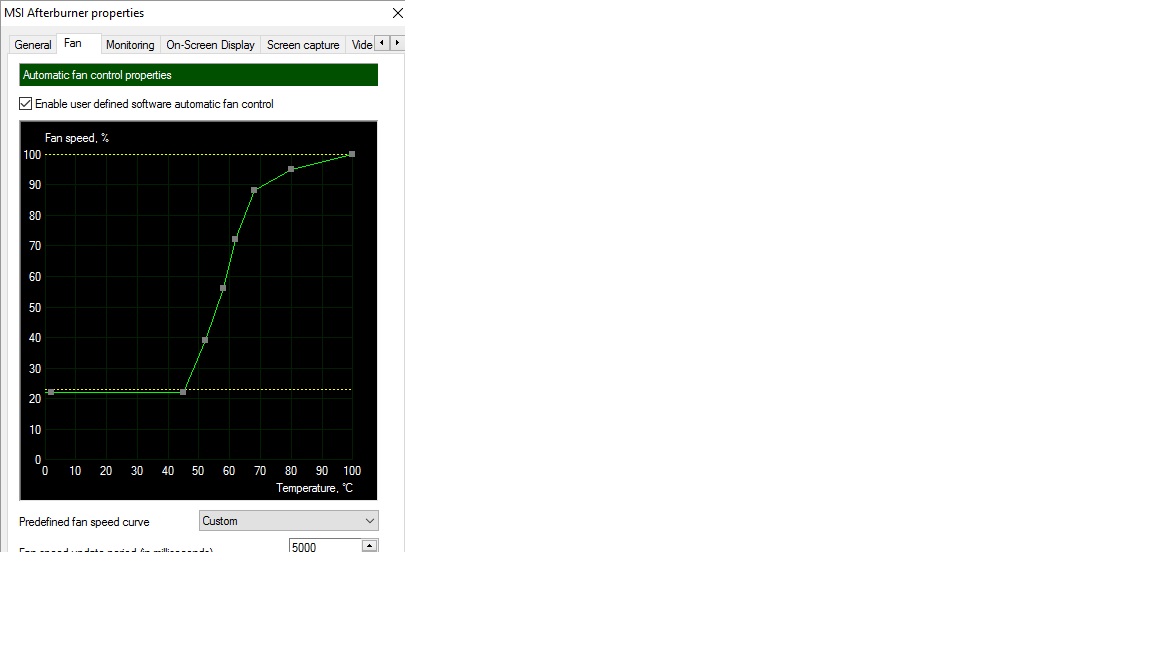Click the fan speed update period field
Screen dimensions: 1152x648
(x=325, y=547)
